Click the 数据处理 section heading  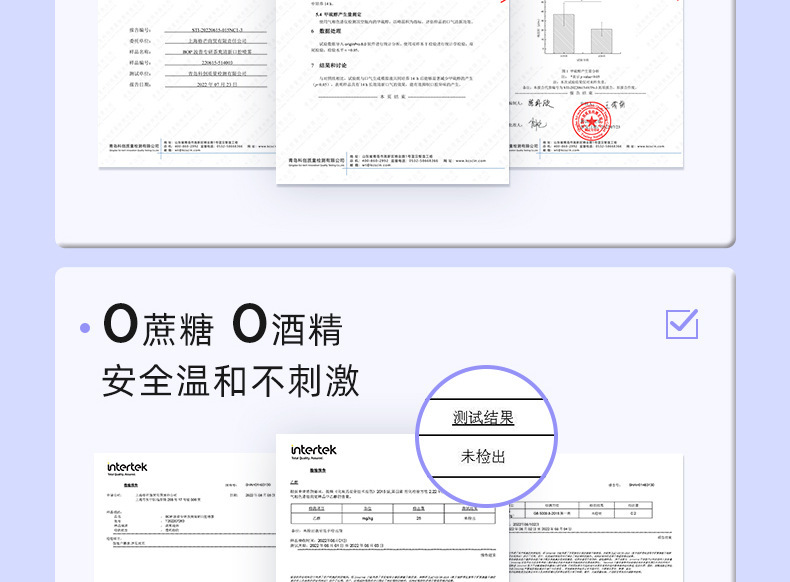(330, 31)
